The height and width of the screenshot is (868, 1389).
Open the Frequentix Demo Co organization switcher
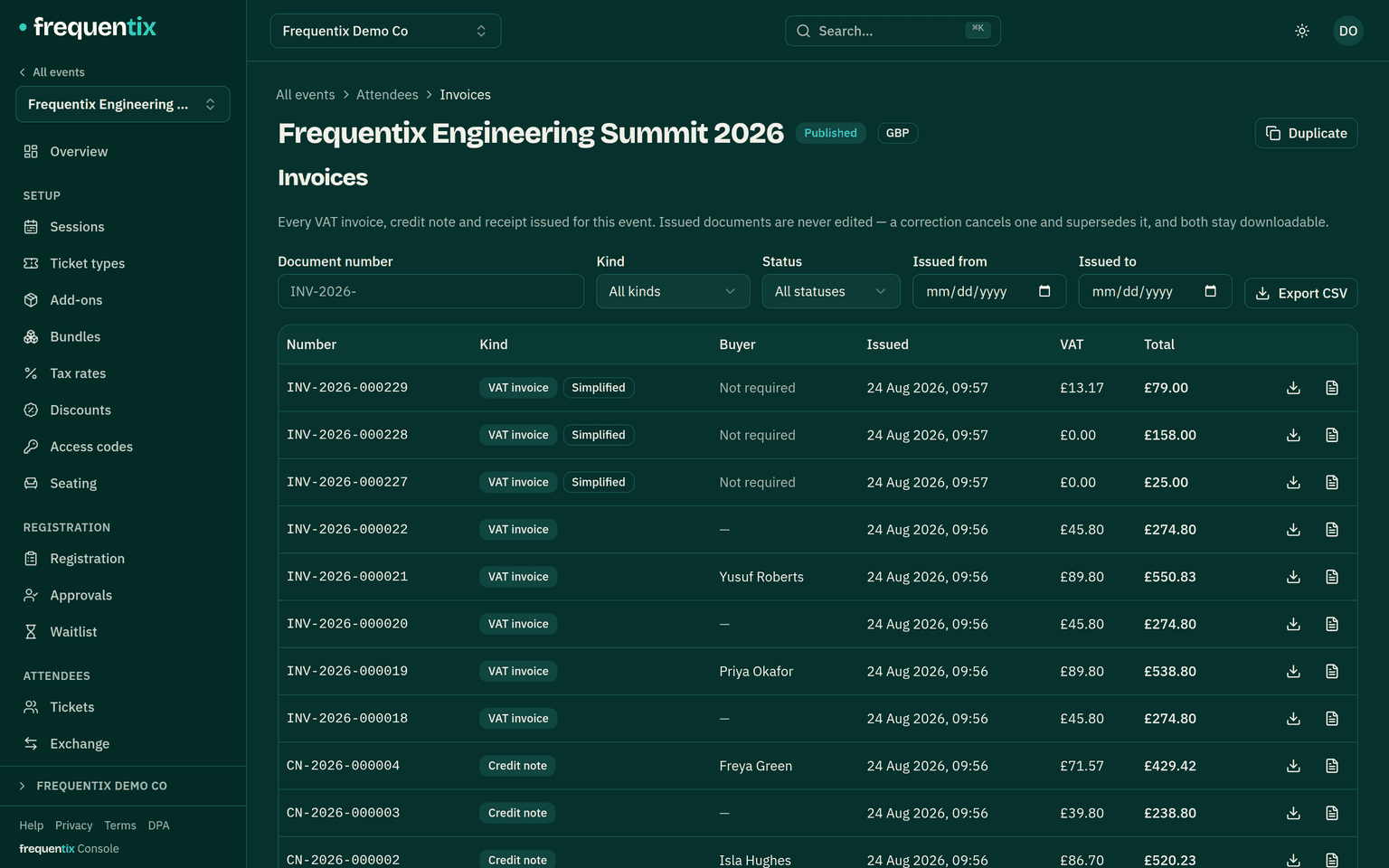click(x=385, y=31)
